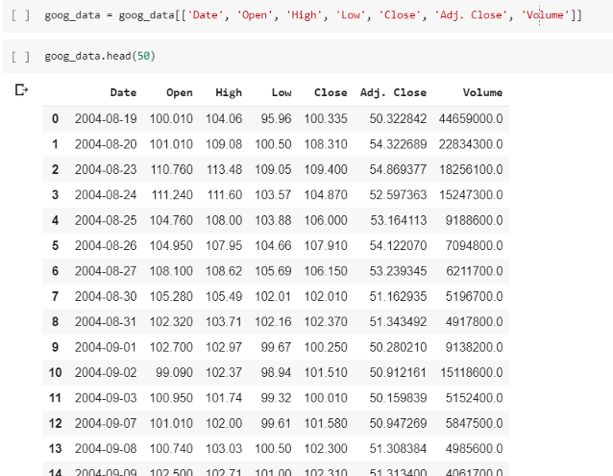Screen dimensions: 613x476
Task: Select date cell 2004-08-20
Action: [x=106, y=144]
